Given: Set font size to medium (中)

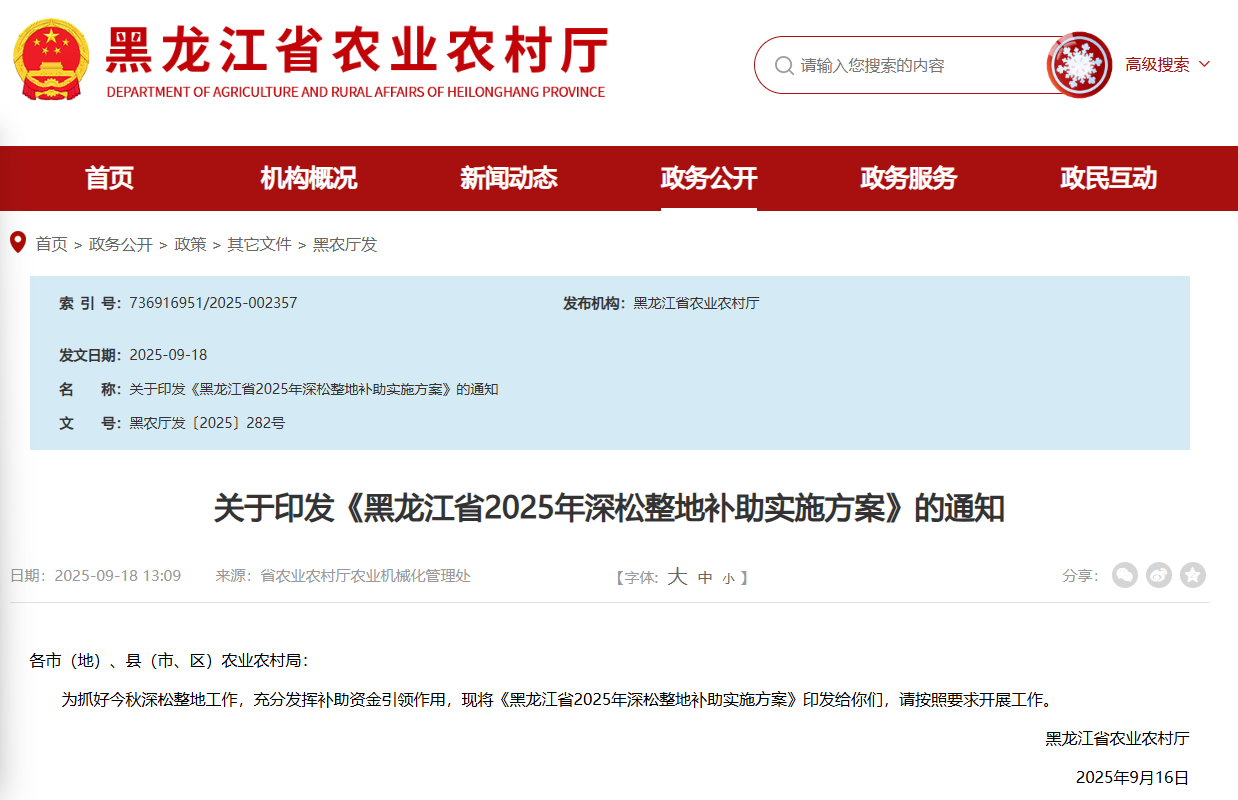Looking at the screenshot, I should 705,578.
